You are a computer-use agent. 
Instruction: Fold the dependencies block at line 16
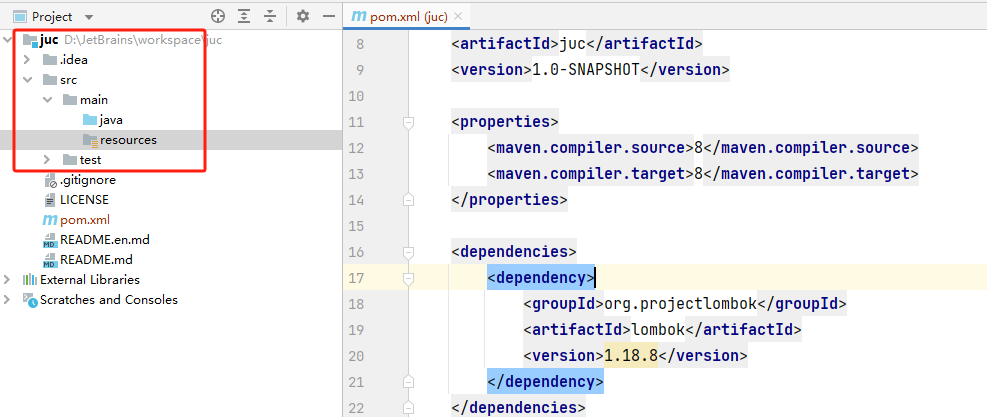tap(409, 252)
